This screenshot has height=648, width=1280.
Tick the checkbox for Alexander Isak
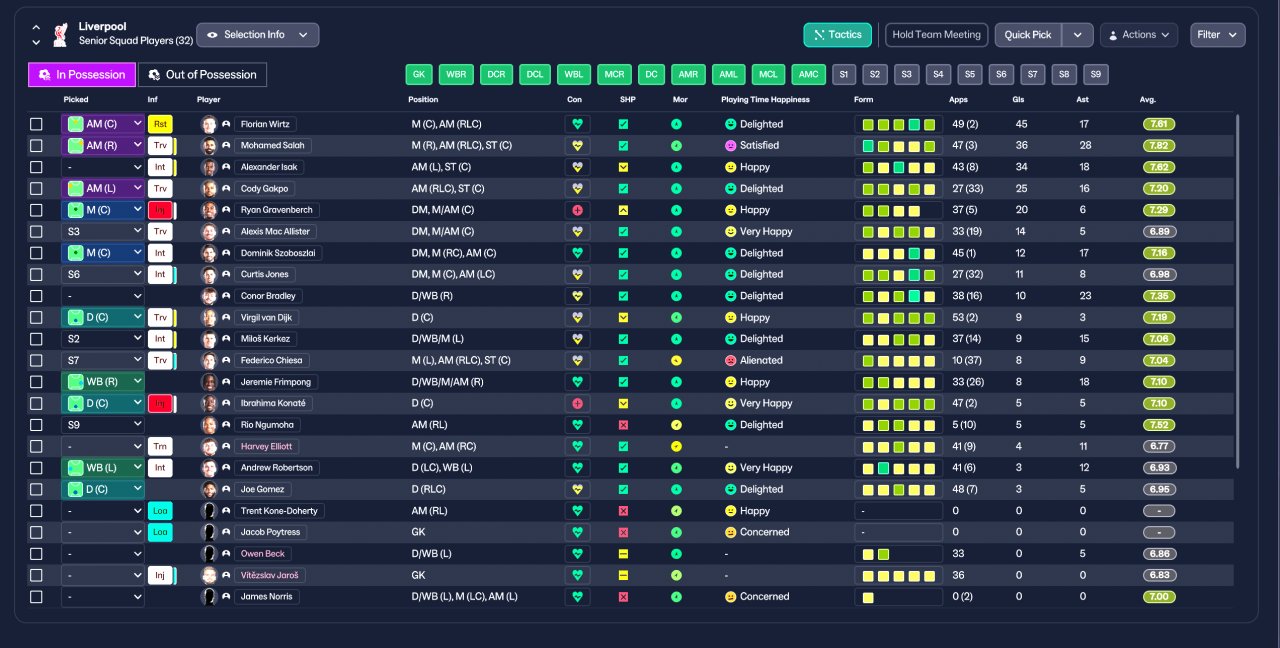pos(37,167)
